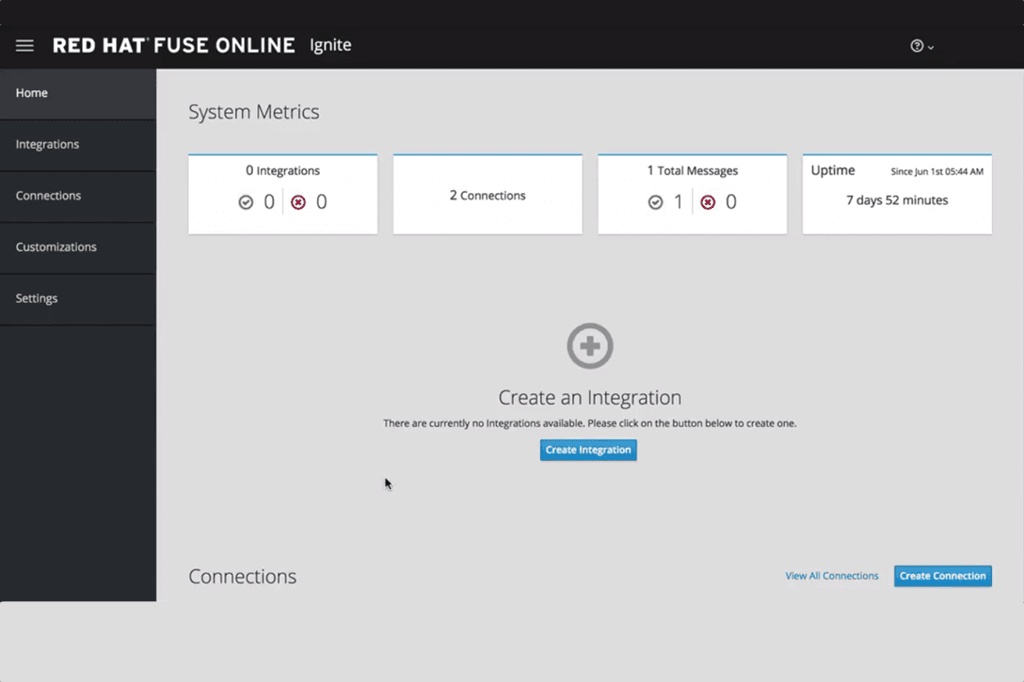Click the no Integrations available message
This screenshot has height=682, width=1024.
[590, 423]
